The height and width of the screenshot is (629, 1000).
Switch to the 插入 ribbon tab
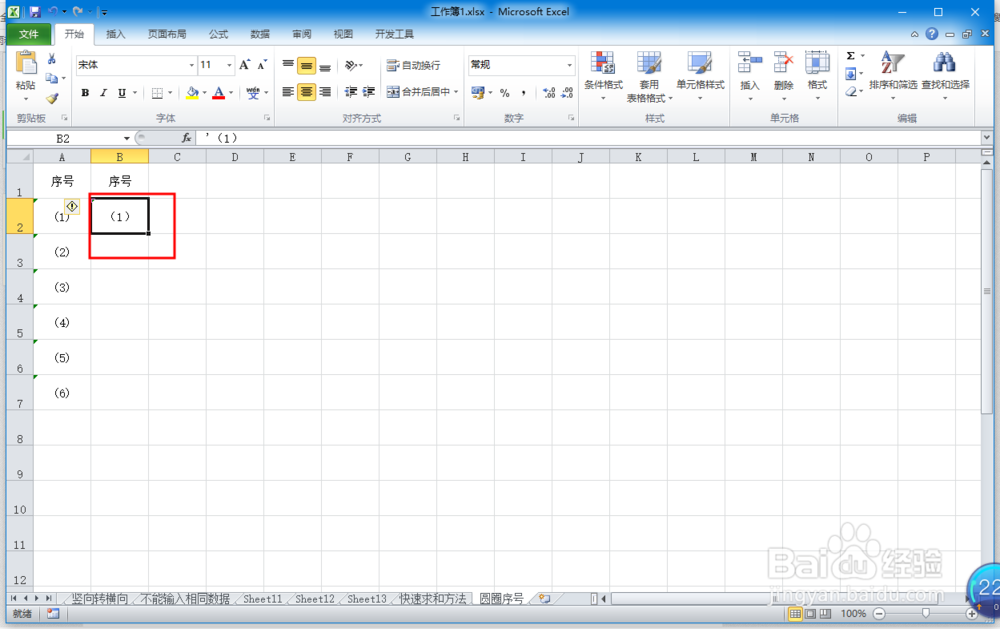click(115, 32)
